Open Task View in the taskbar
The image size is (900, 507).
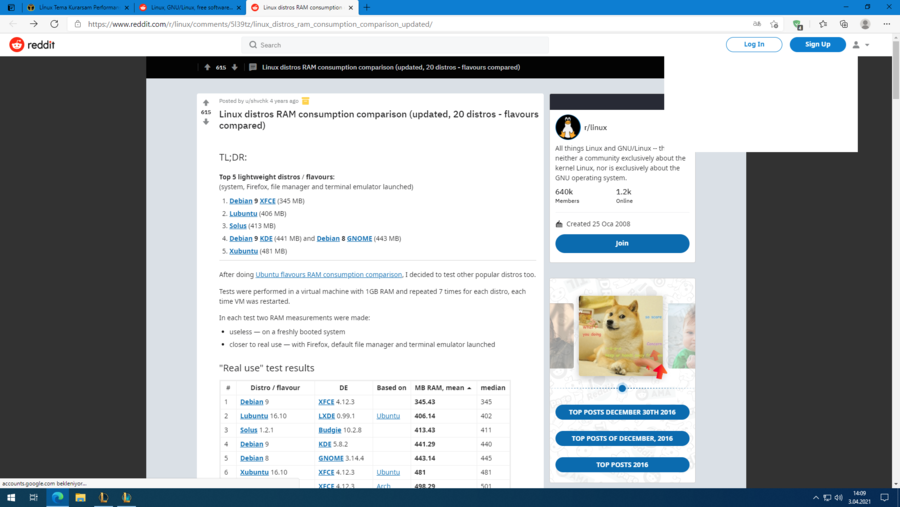(33, 497)
